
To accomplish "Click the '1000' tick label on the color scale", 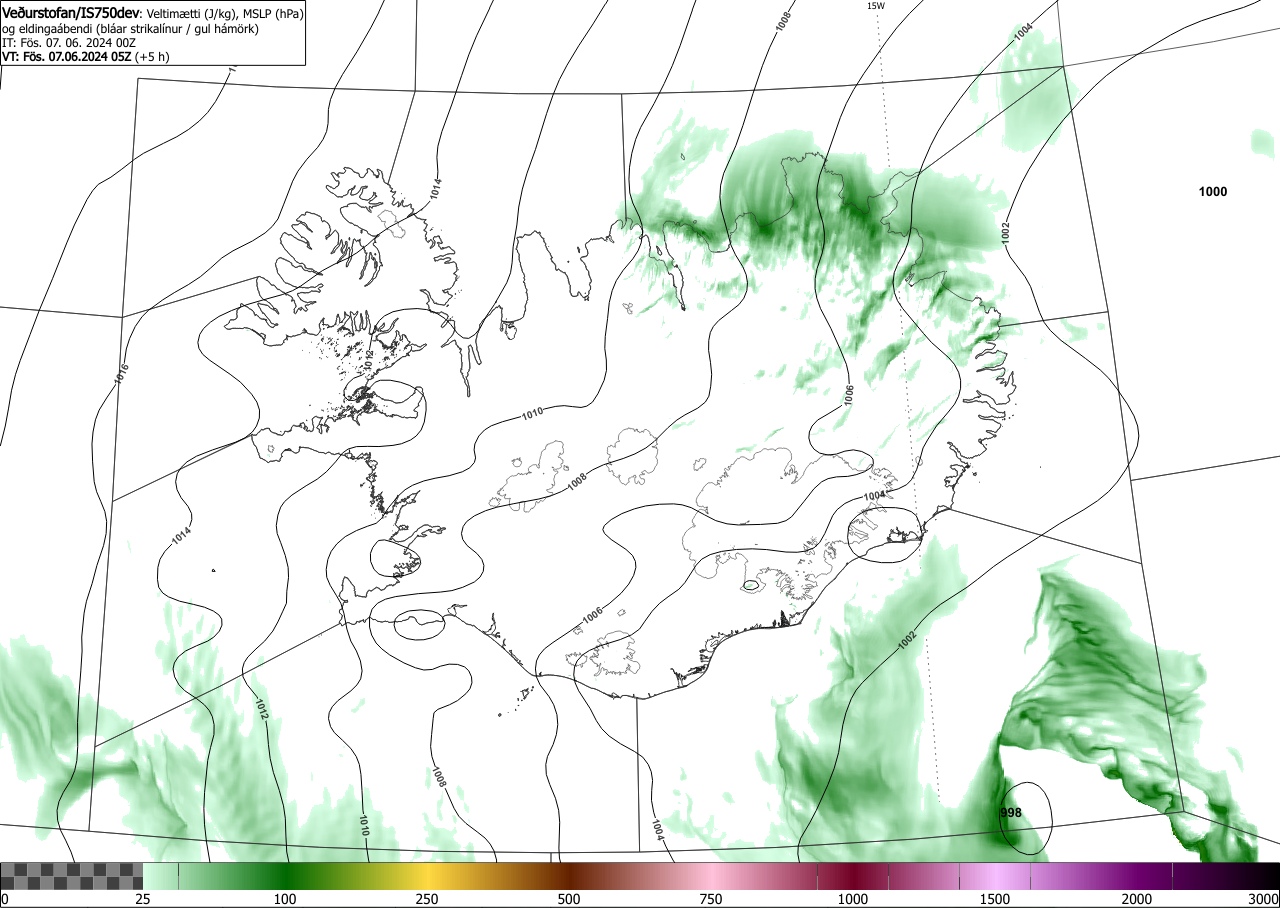I will tap(853, 899).
